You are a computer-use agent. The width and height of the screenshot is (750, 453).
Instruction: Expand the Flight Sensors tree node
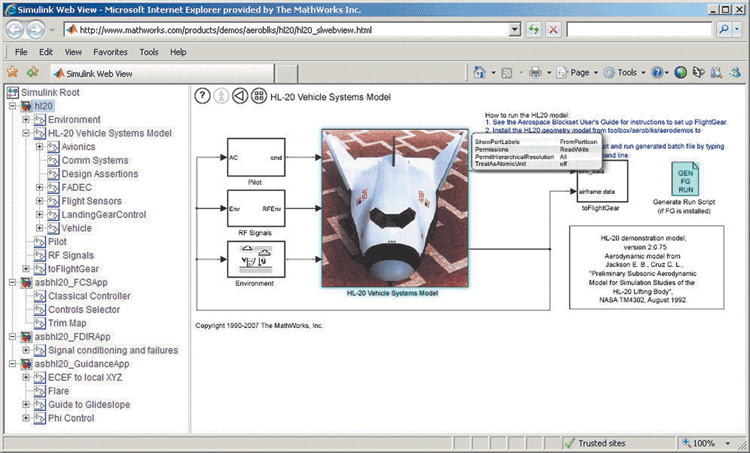pyautogui.click(x=40, y=201)
